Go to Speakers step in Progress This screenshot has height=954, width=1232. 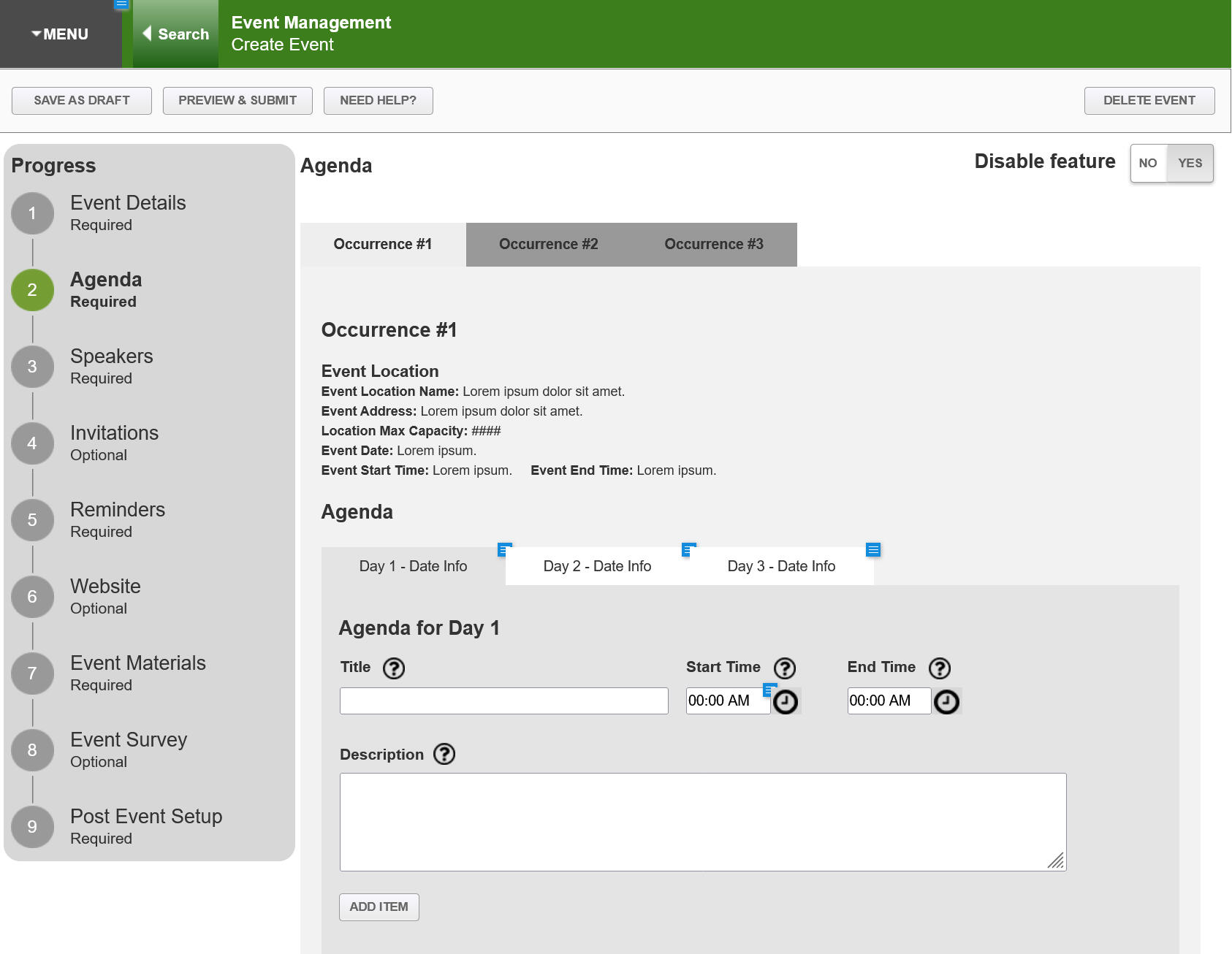pyautogui.click(x=111, y=366)
